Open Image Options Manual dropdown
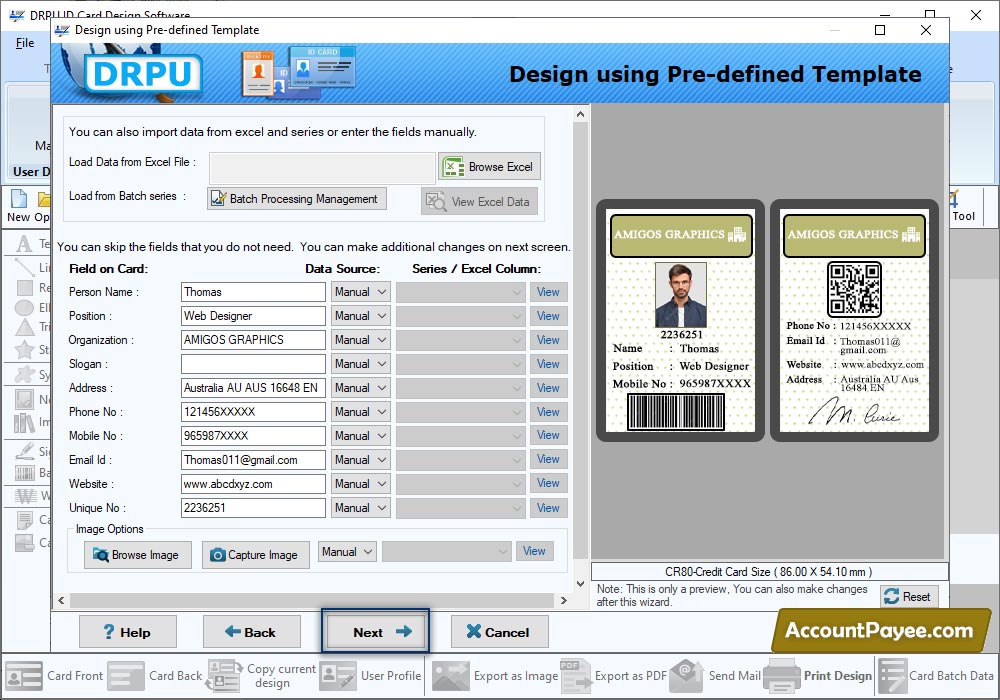Viewport: 1000px width, 700px height. point(347,551)
